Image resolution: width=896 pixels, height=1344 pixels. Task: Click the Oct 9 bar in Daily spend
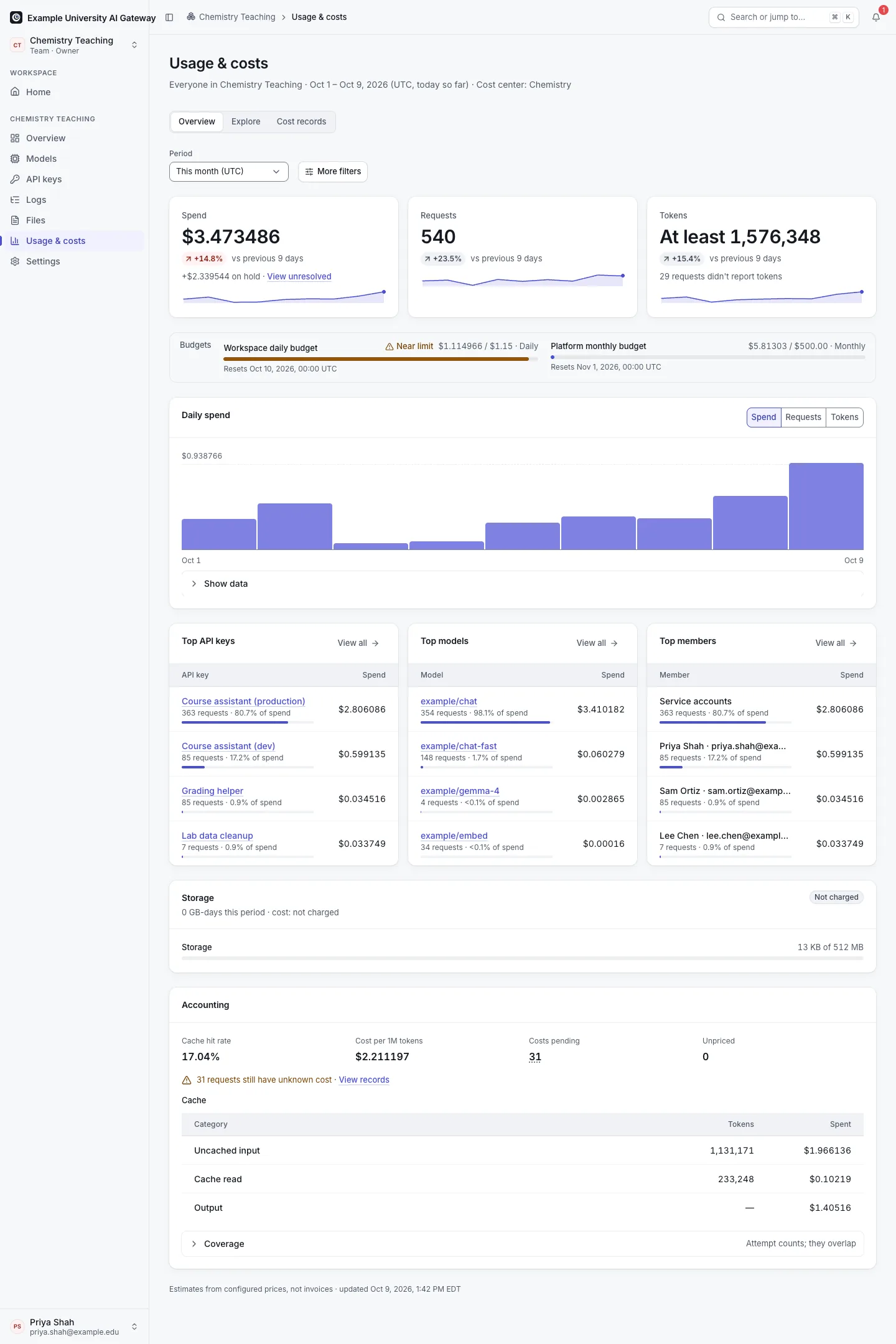(x=826, y=506)
